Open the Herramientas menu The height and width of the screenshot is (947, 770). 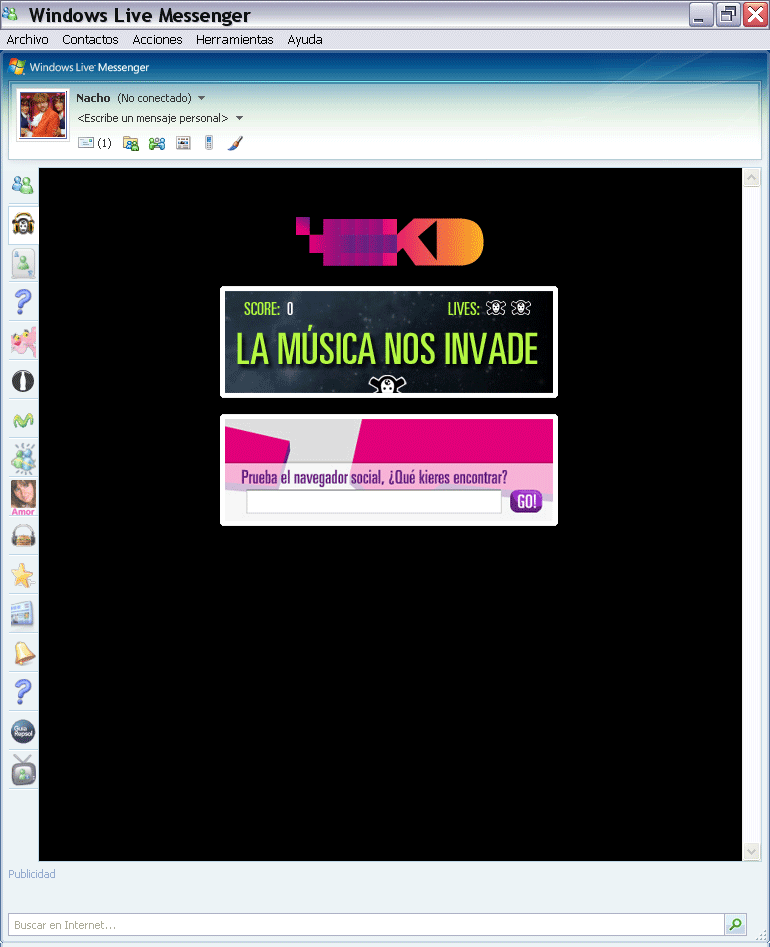234,40
